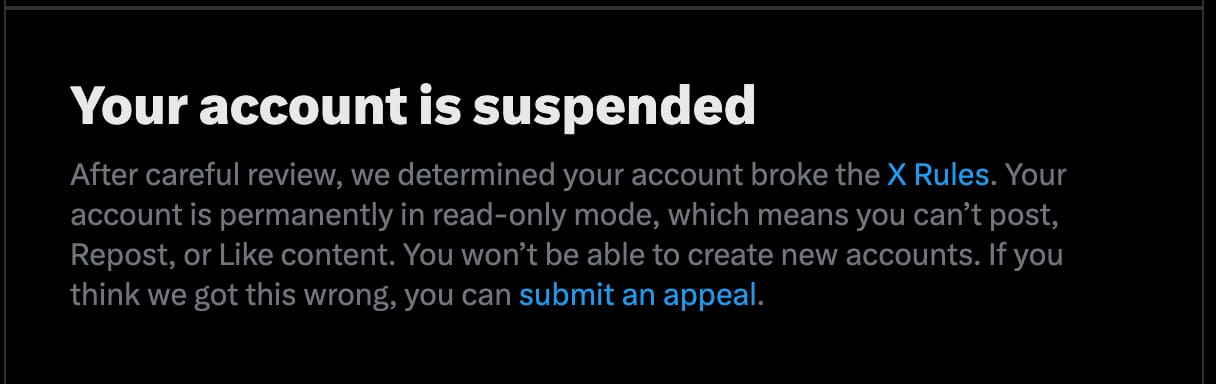Click 'If you' ending the third line
Viewport: 1216px width, 384px height.
1036,255
